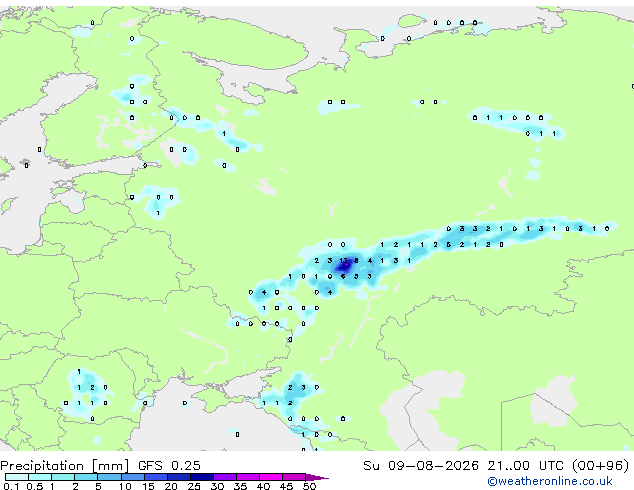Click the '21..00 UTC' time text
Image resolution: width=634 pixels, height=490 pixels.
(x=525, y=466)
